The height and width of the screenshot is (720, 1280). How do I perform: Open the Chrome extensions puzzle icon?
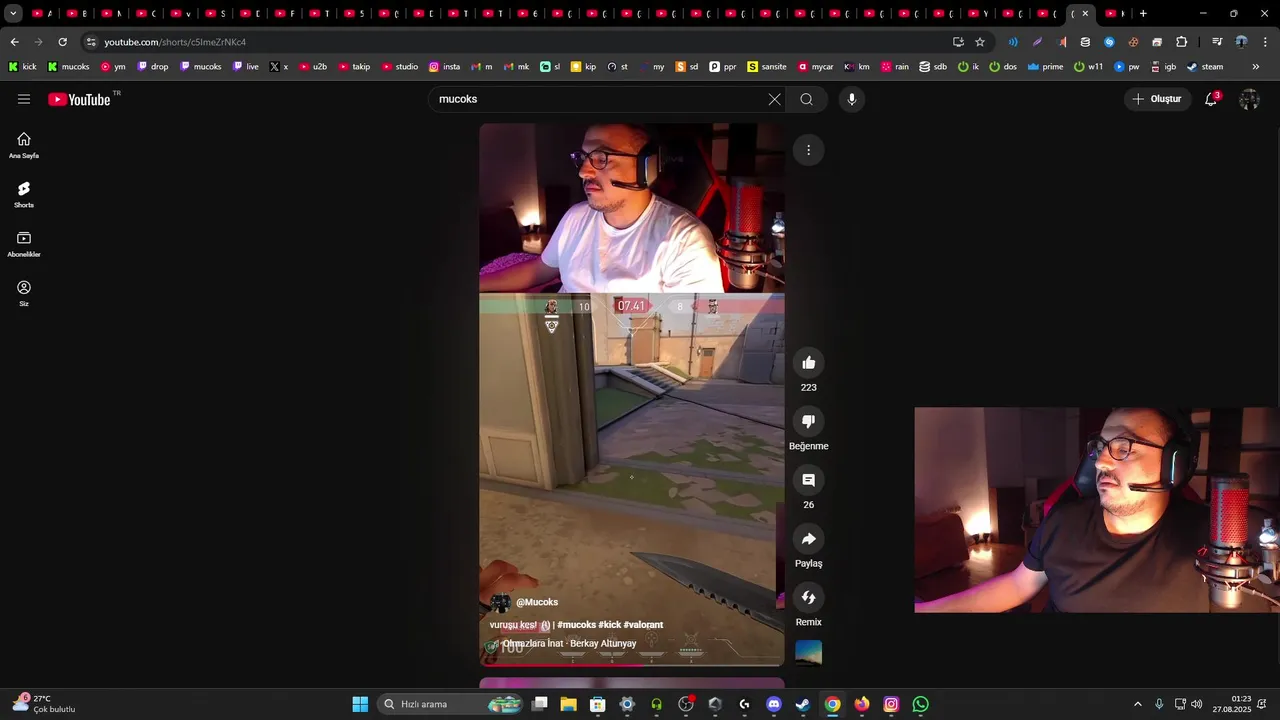coord(1181,42)
